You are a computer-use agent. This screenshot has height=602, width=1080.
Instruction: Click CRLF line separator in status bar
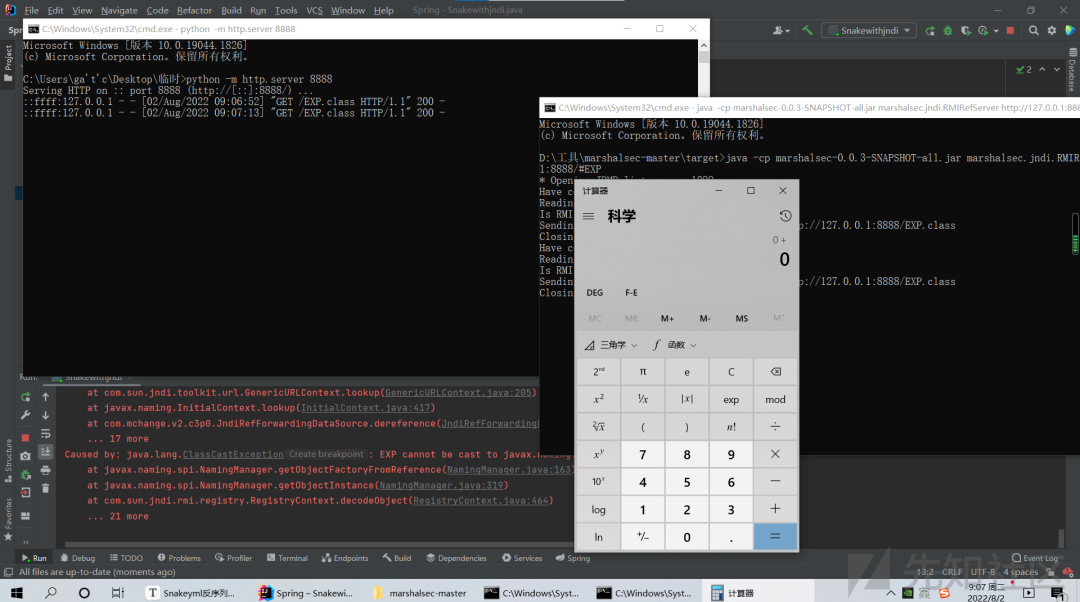pyautogui.click(x=952, y=572)
